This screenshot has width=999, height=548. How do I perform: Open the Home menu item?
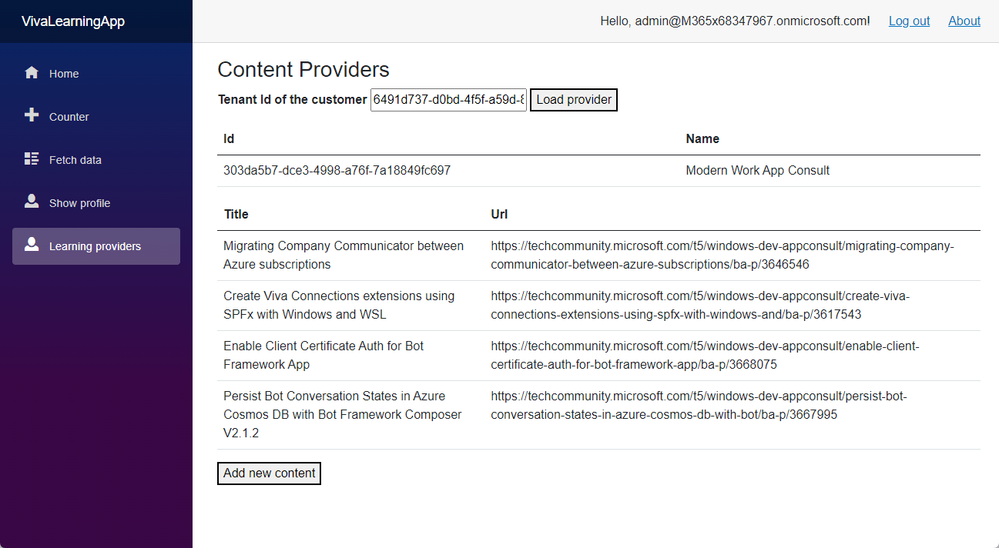pyautogui.click(x=96, y=73)
